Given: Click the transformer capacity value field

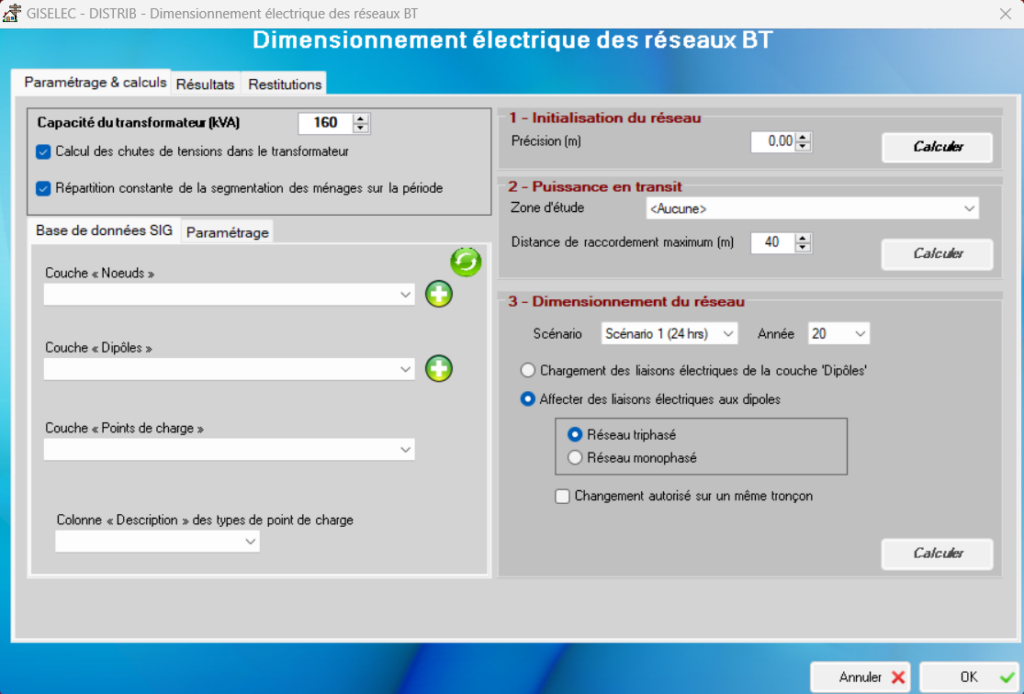Looking at the screenshot, I should (x=325, y=123).
